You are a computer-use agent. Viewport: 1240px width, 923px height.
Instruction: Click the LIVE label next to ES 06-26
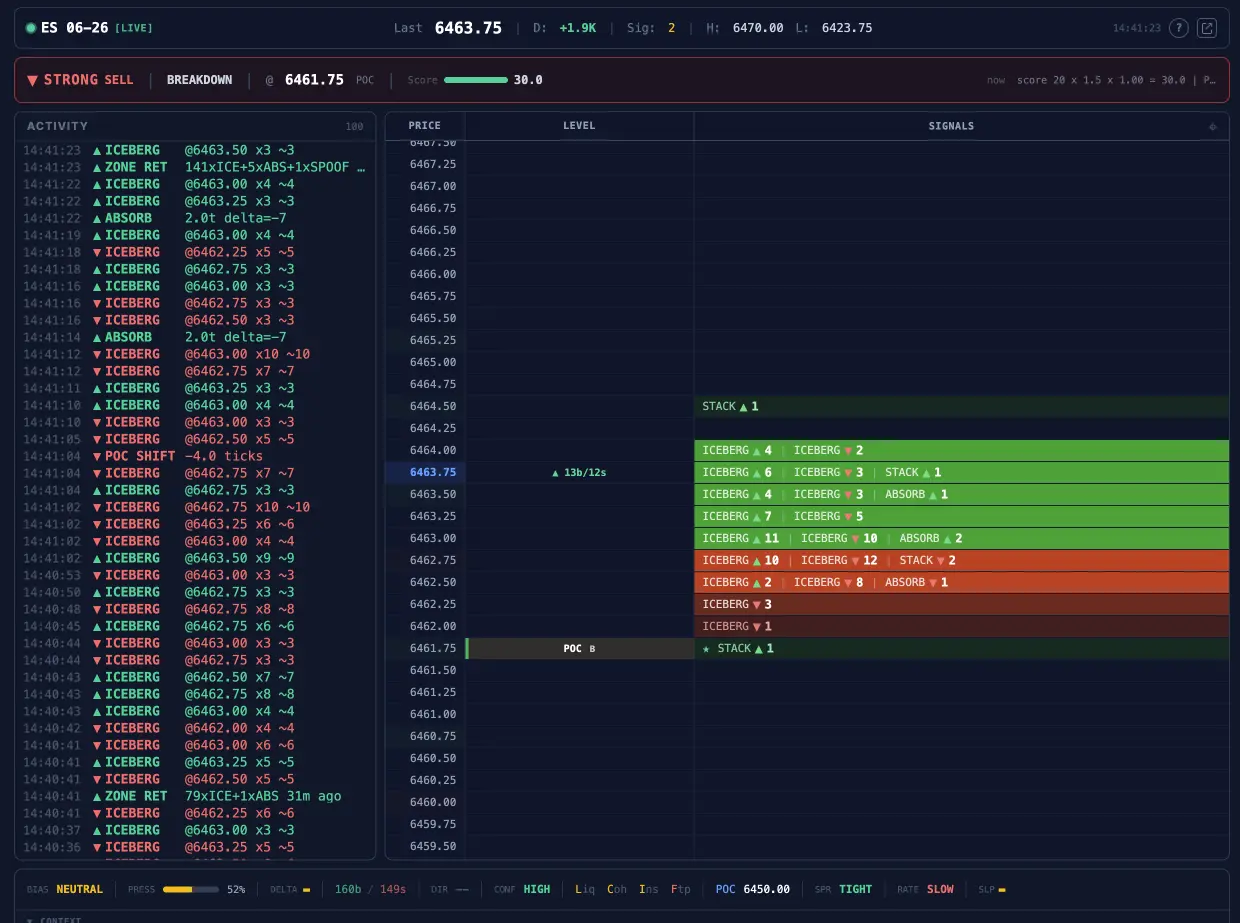[134, 28]
